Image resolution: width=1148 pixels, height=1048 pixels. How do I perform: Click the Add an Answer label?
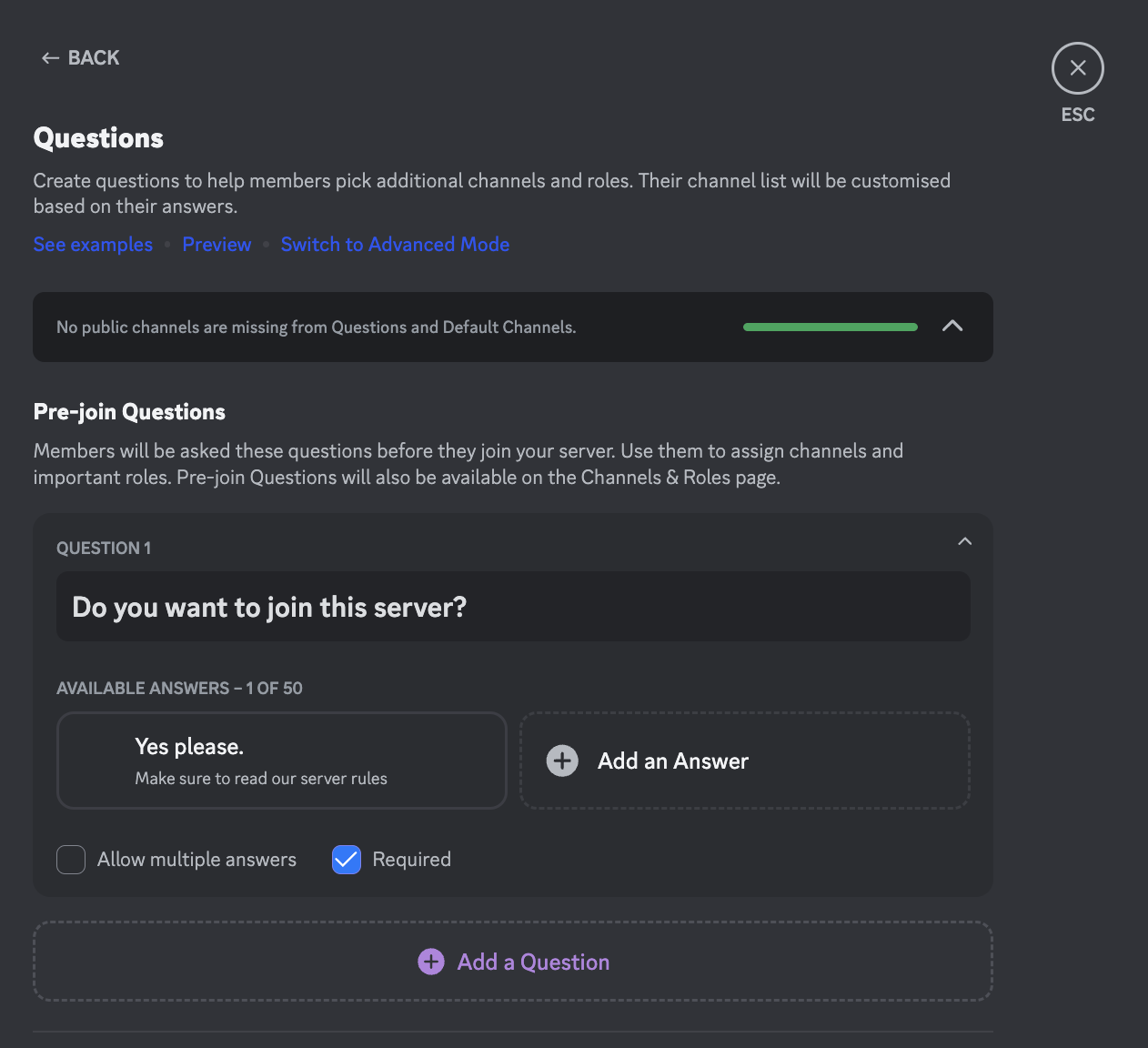(672, 761)
